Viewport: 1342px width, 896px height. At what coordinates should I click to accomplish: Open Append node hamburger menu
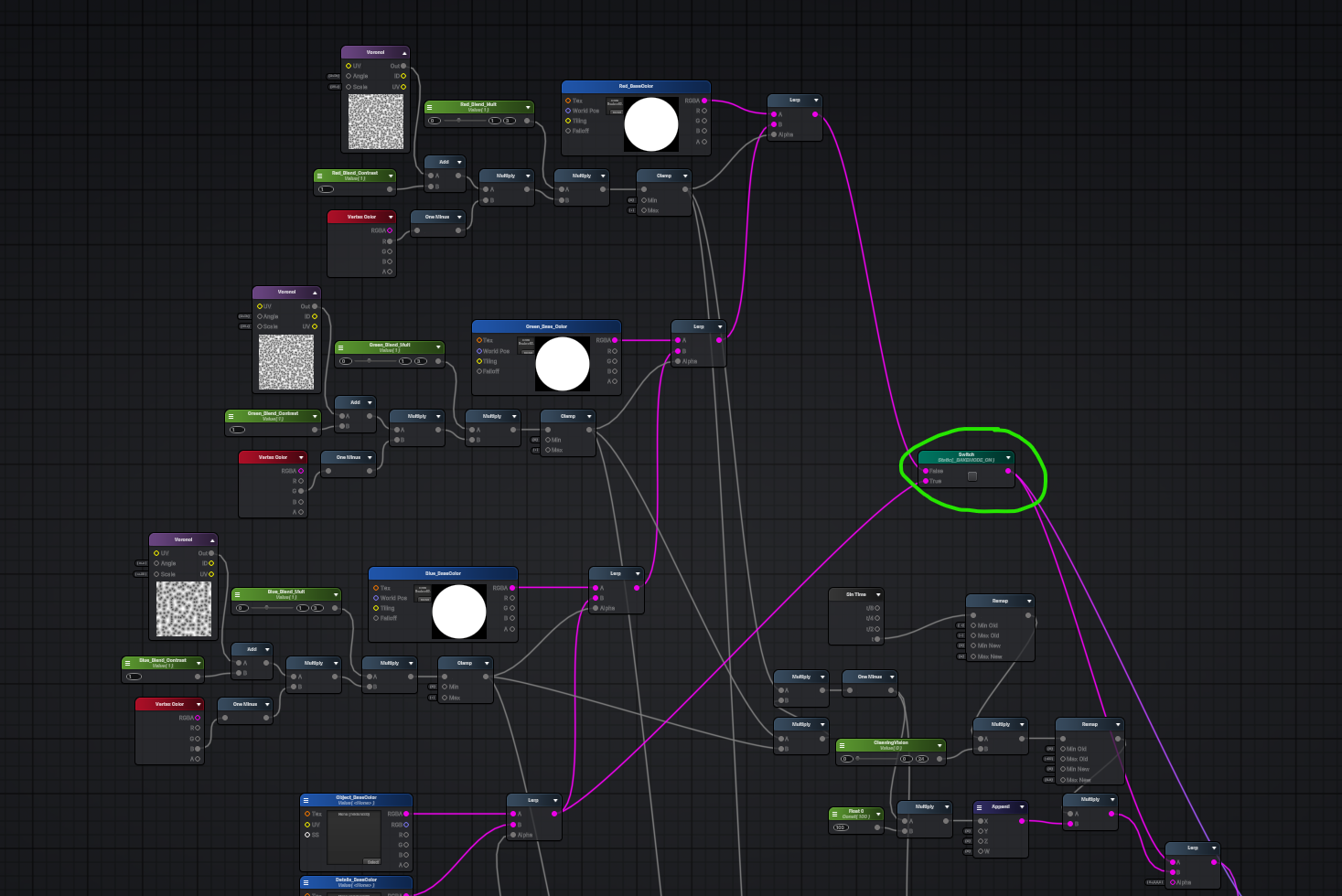coord(979,807)
